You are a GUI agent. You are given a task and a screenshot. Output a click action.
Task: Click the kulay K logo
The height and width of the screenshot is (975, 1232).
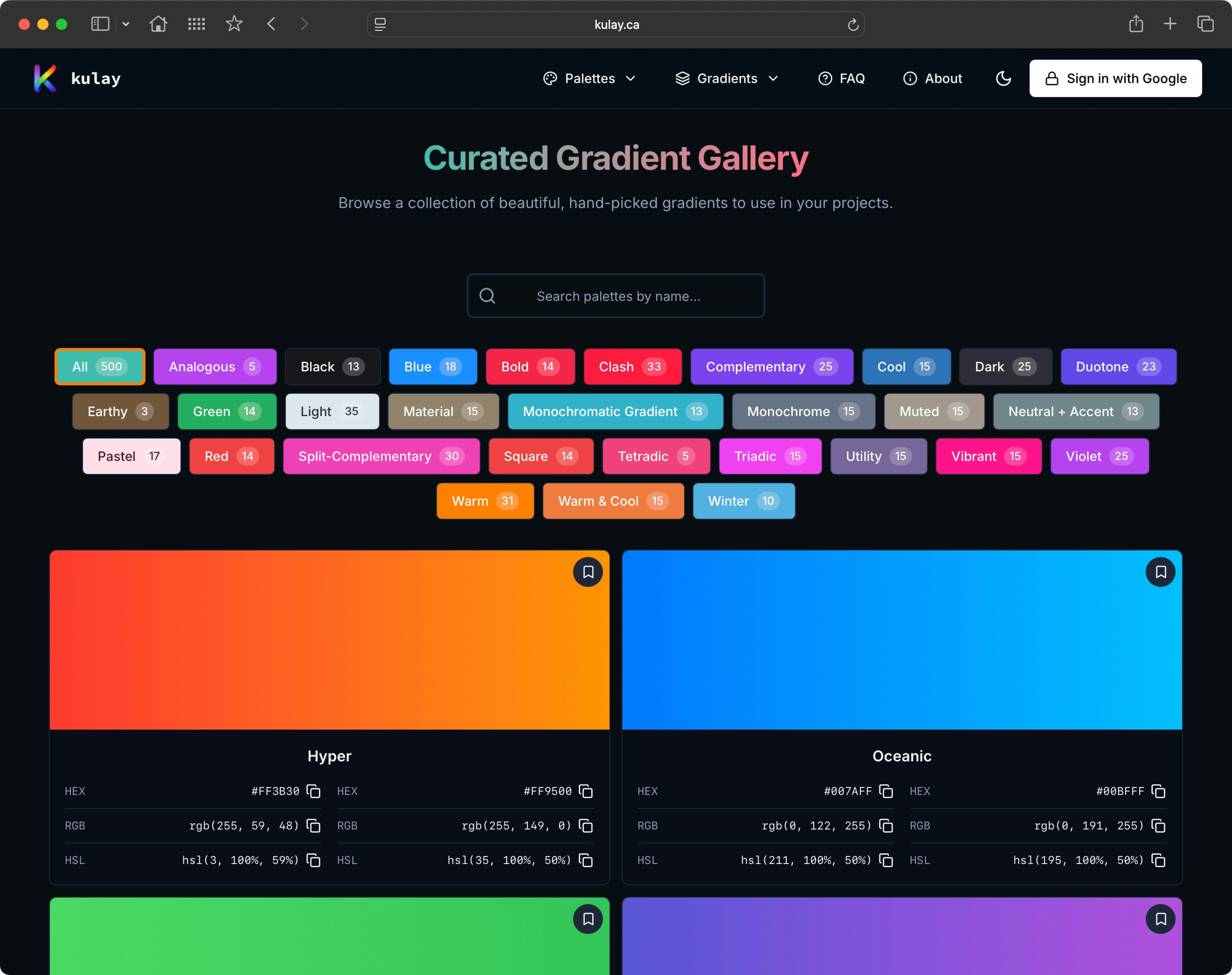45,78
